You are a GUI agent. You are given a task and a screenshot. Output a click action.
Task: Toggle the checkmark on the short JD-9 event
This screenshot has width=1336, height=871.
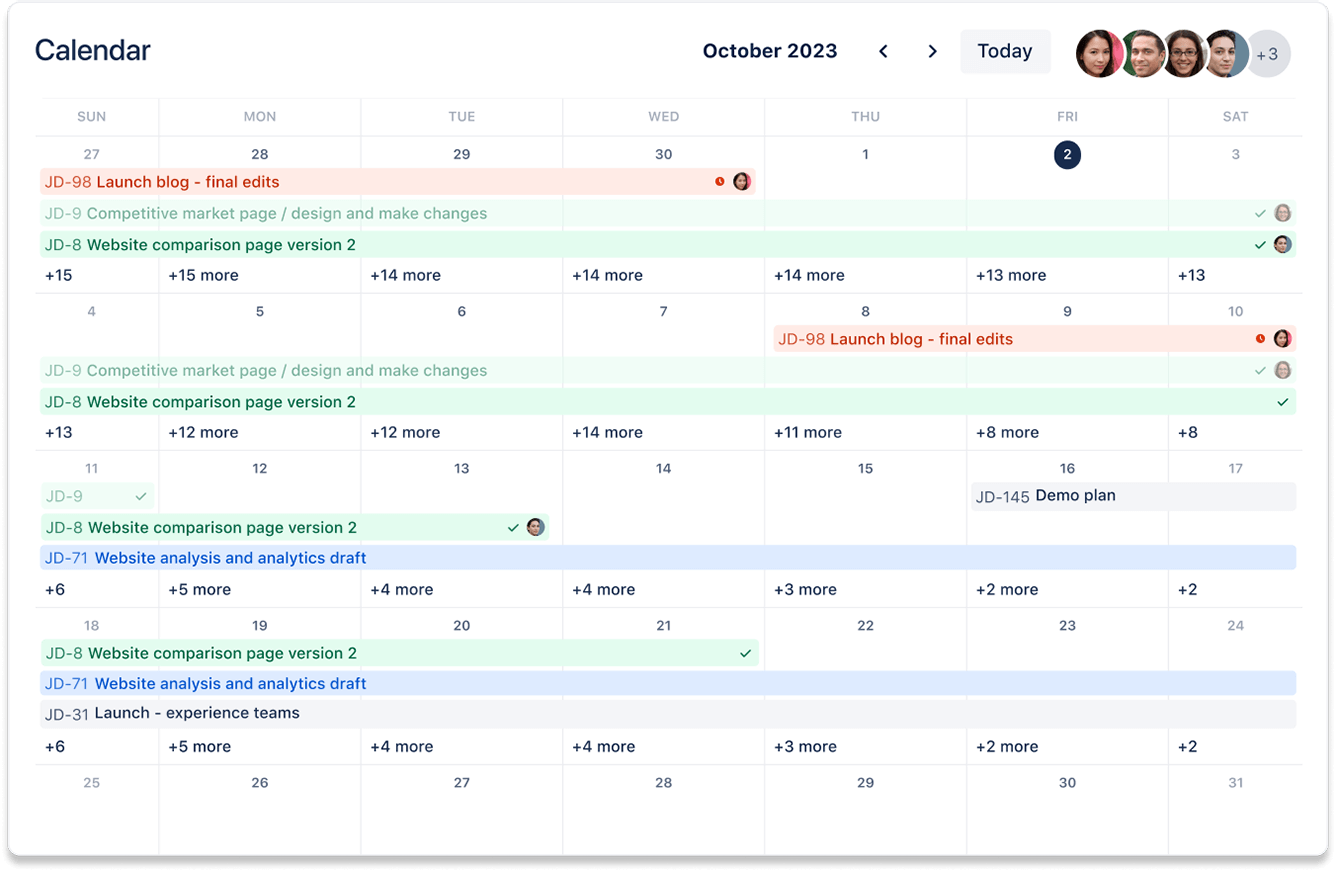pyautogui.click(x=142, y=495)
